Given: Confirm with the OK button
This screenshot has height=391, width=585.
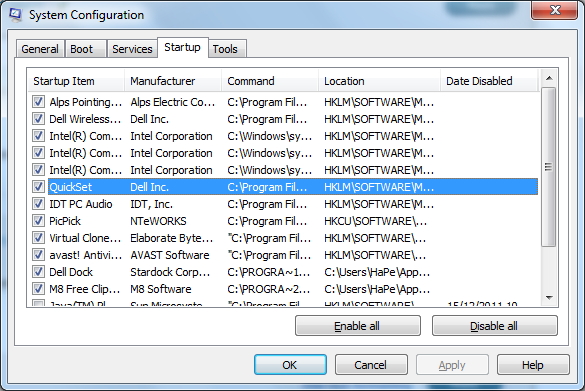Looking at the screenshot, I should (x=290, y=365).
